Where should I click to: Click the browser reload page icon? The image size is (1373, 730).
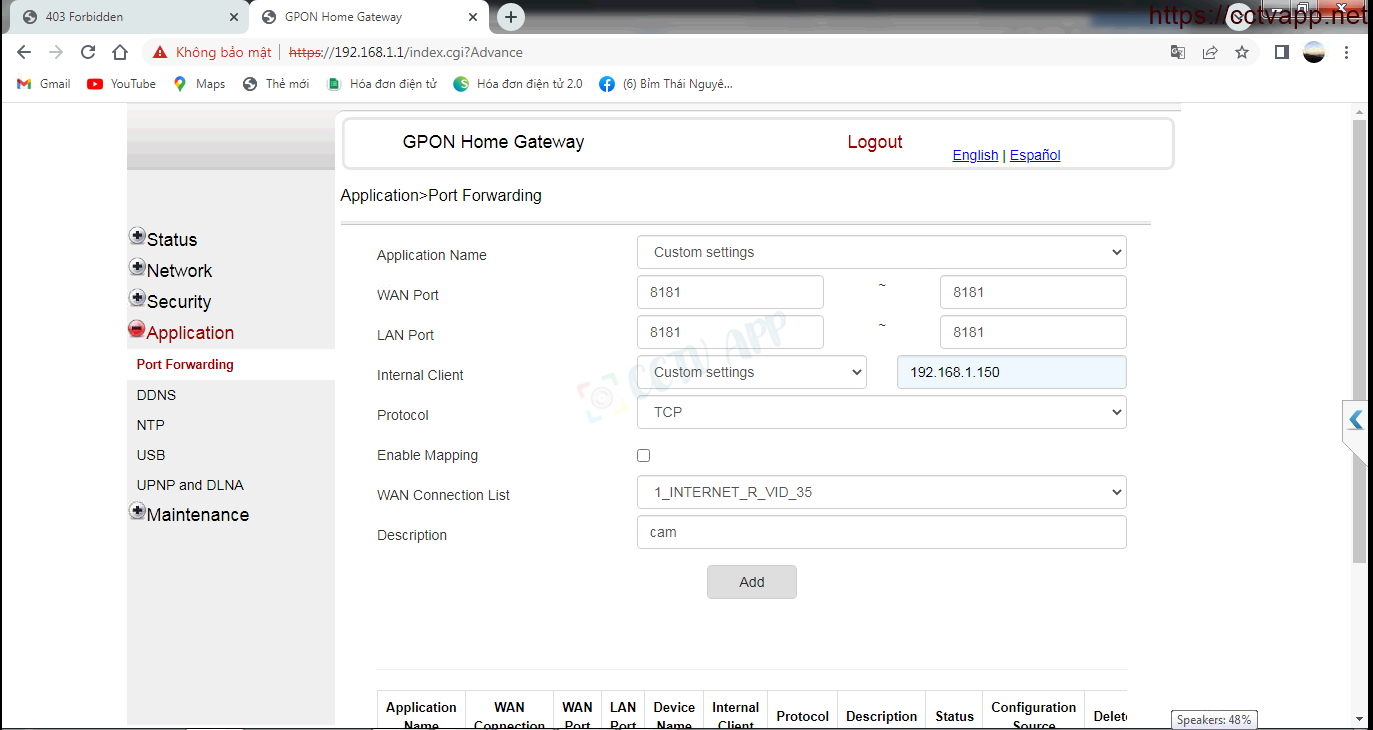[88, 52]
